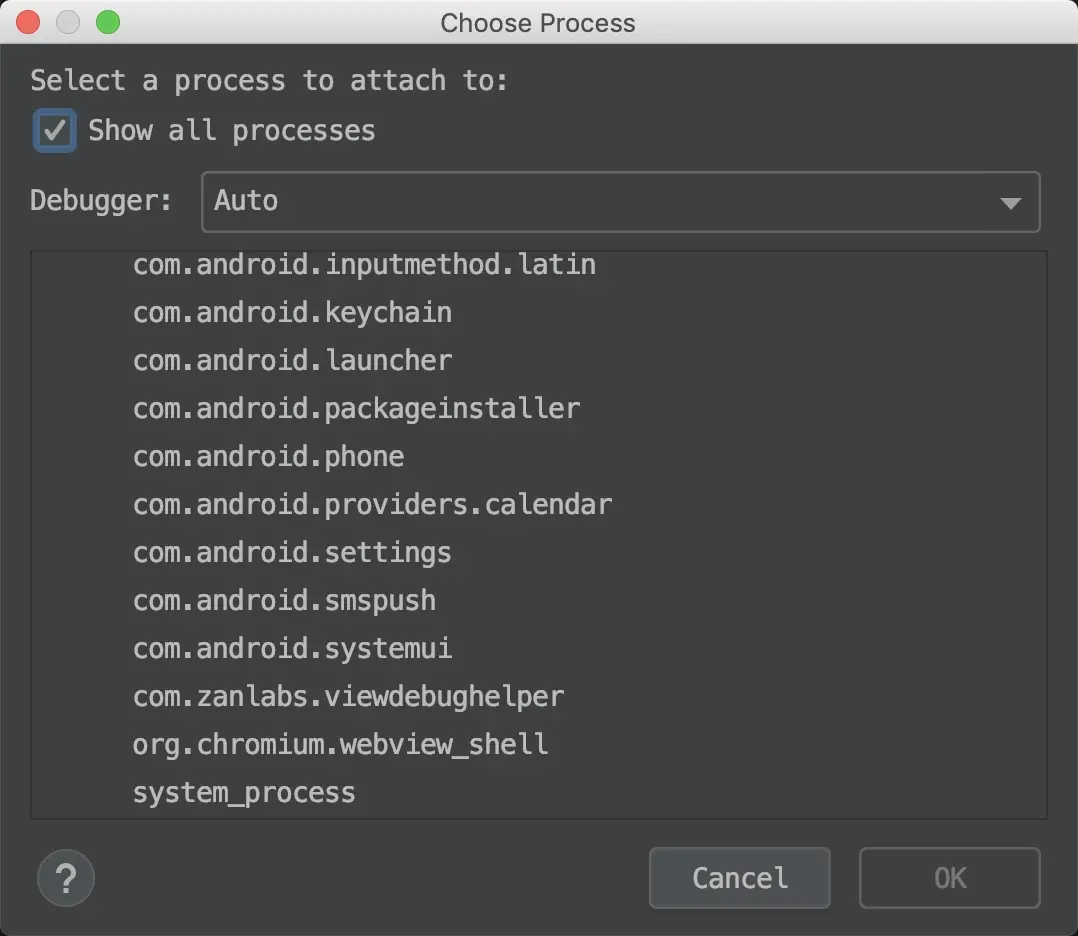Select system_process entry
The height and width of the screenshot is (936, 1078).
click(x=244, y=793)
